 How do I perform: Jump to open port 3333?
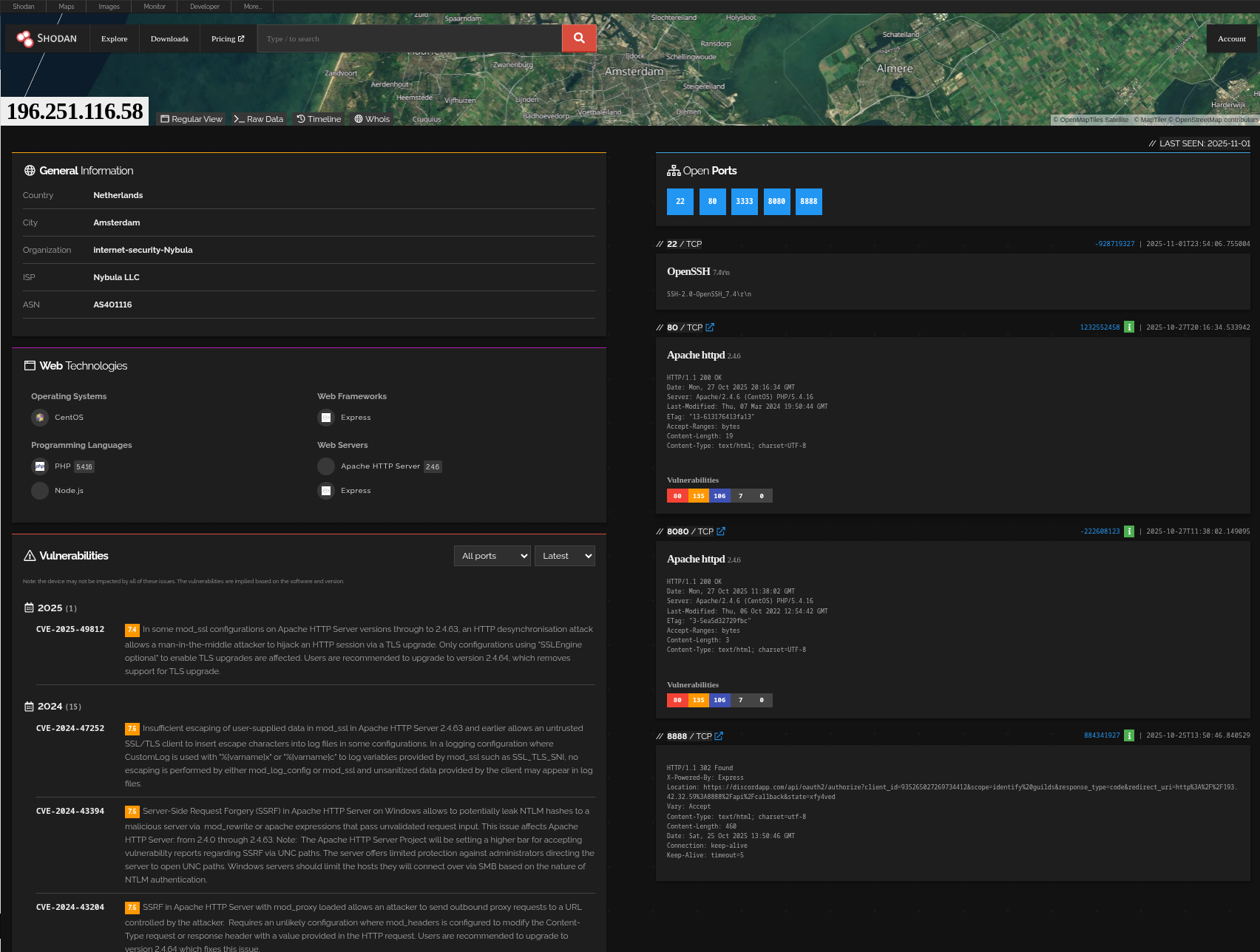[x=744, y=202]
